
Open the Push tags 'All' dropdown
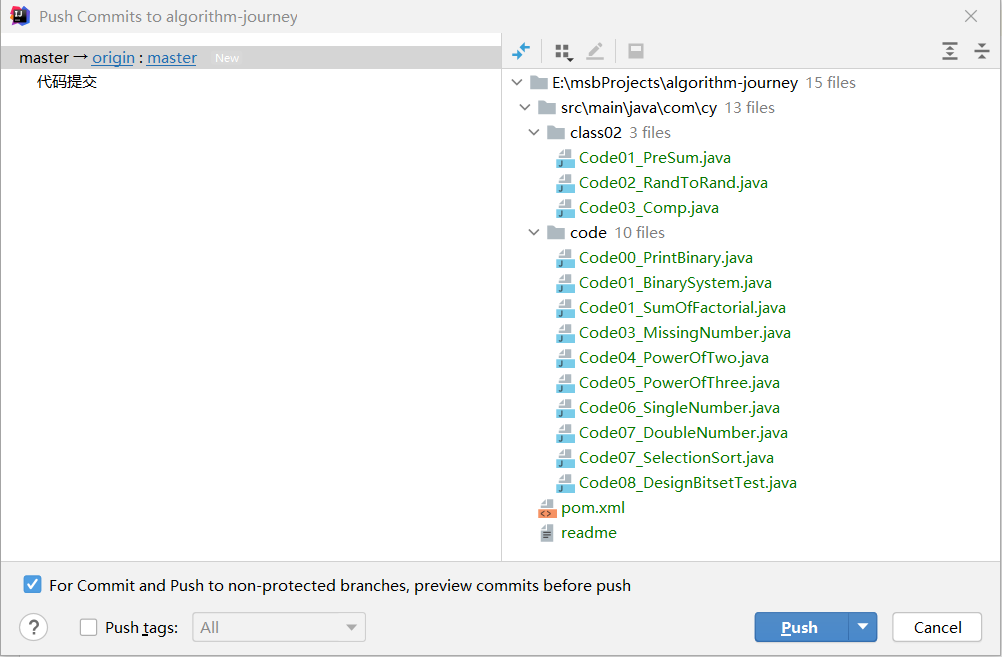tap(279, 627)
